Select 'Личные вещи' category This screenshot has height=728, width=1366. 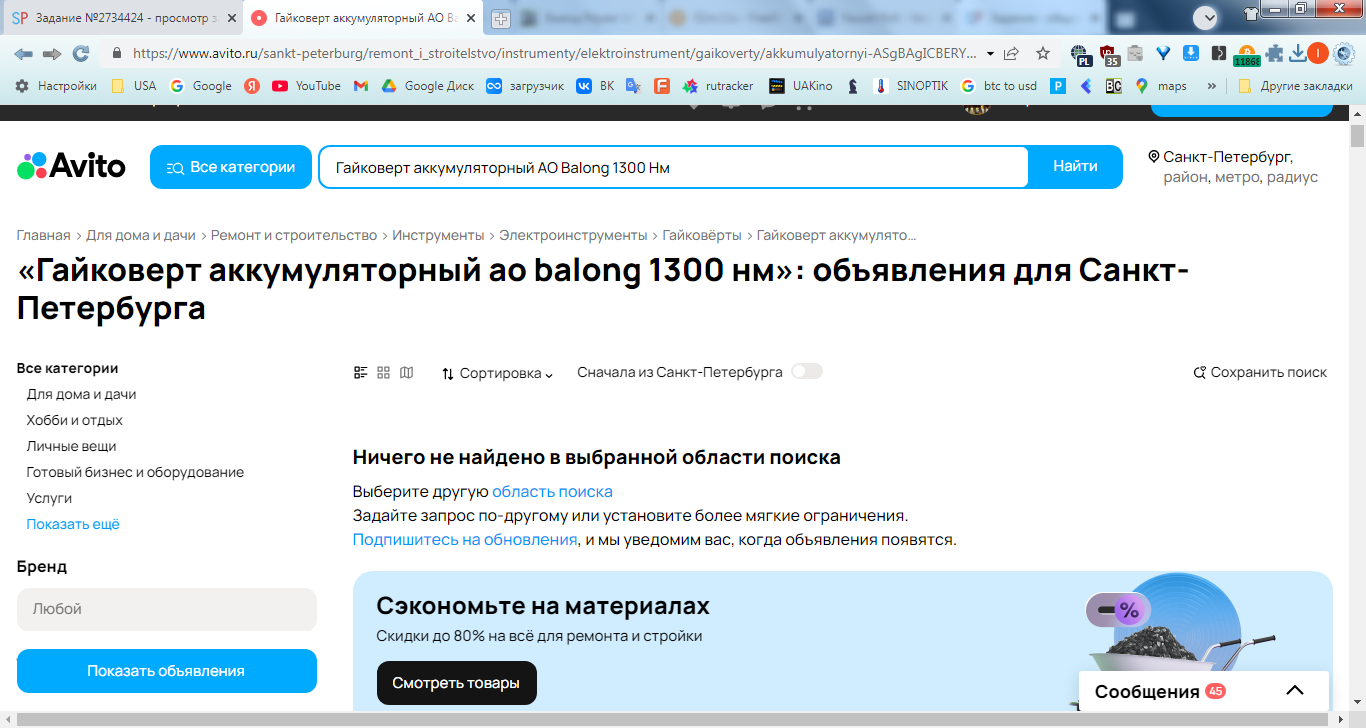(x=72, y=446)
